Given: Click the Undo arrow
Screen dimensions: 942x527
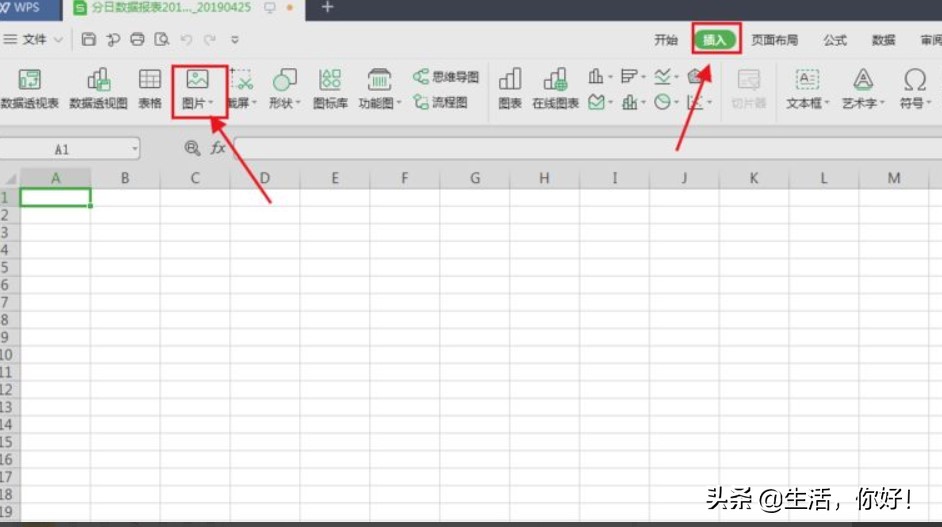Looking at the screenshot, I should (x=186, y=40).
